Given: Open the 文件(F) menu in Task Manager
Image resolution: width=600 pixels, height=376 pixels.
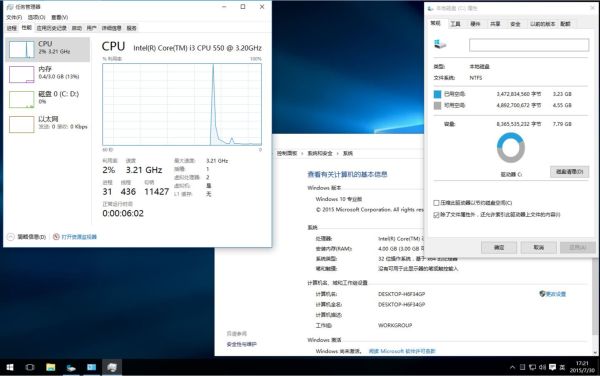Looking at the screenshot, I should point(14,17).
